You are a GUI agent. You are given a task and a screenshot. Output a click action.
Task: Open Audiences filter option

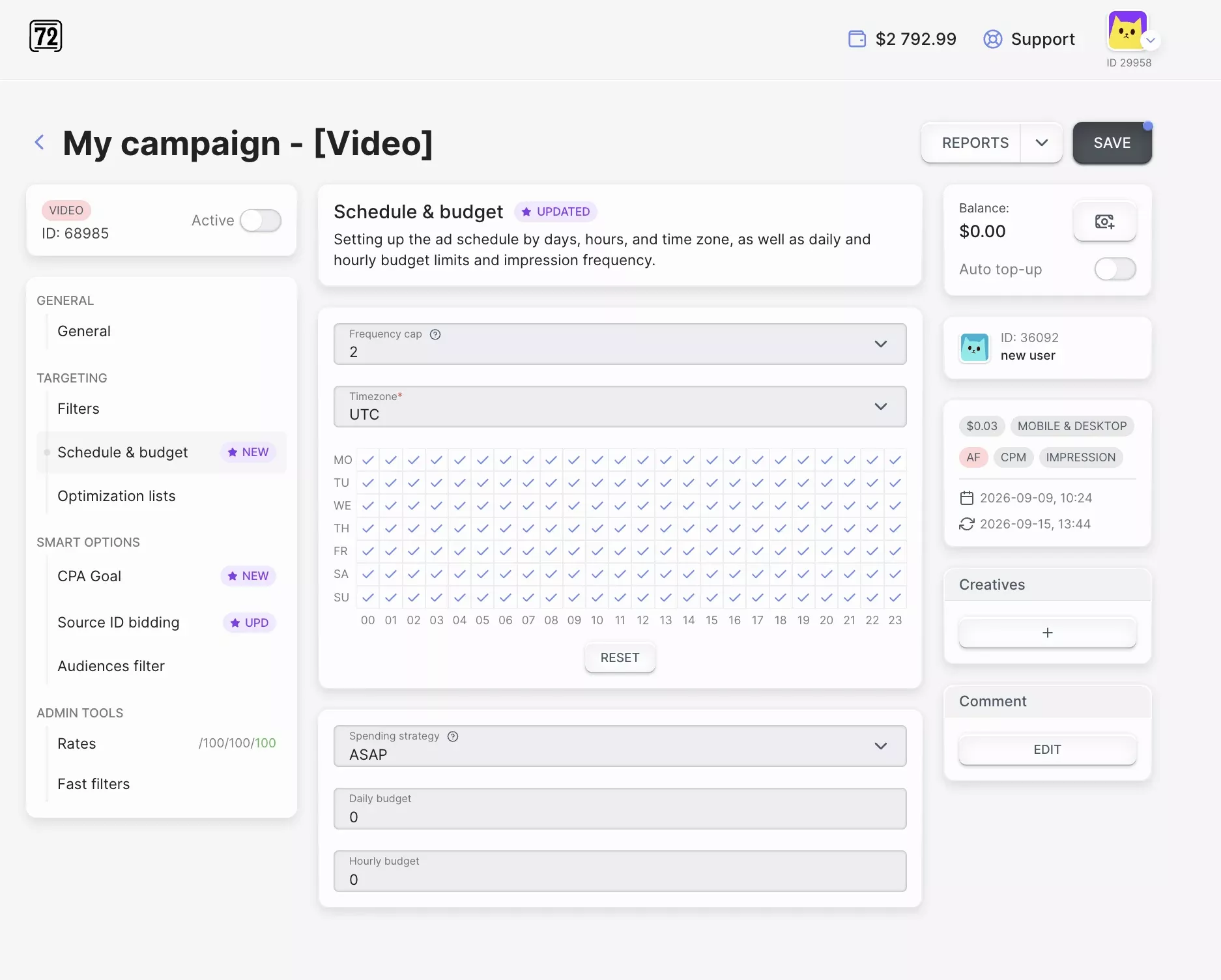[111, 666]
